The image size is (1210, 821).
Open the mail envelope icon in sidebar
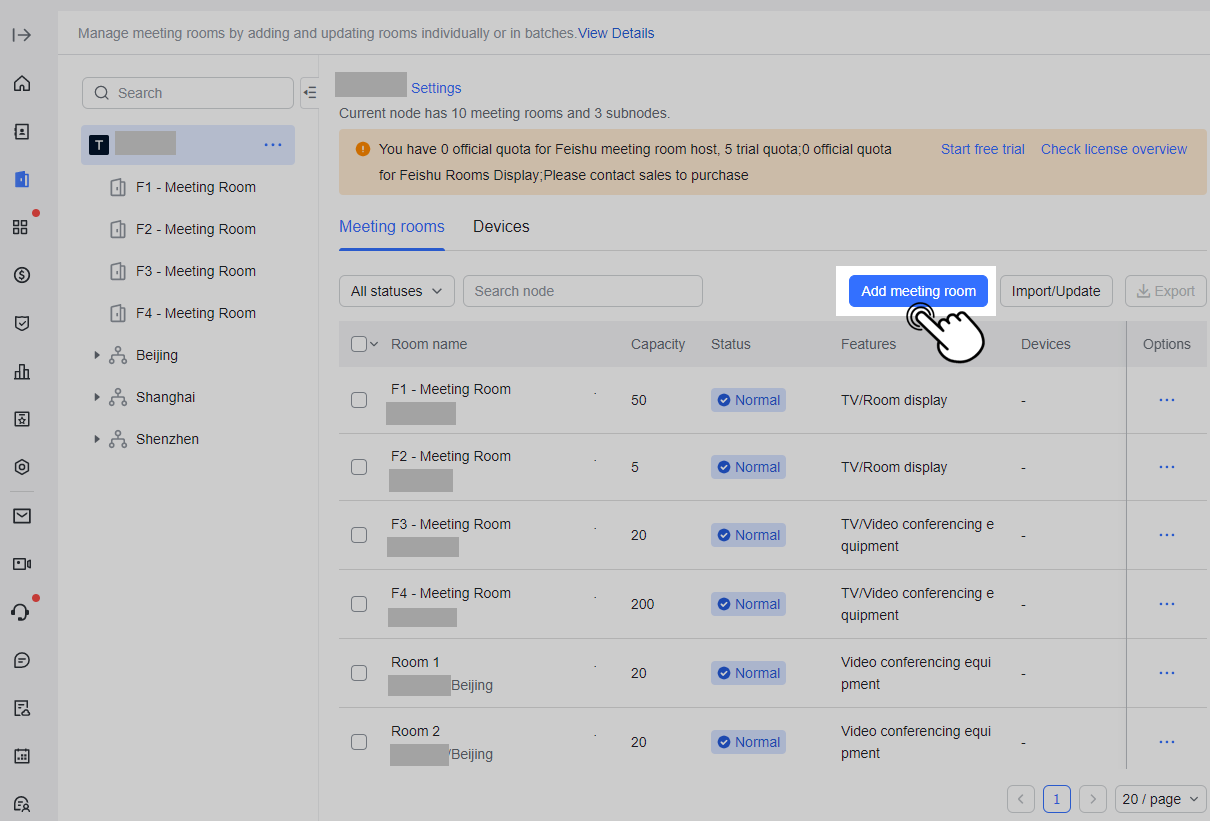[x=22, y=516]
